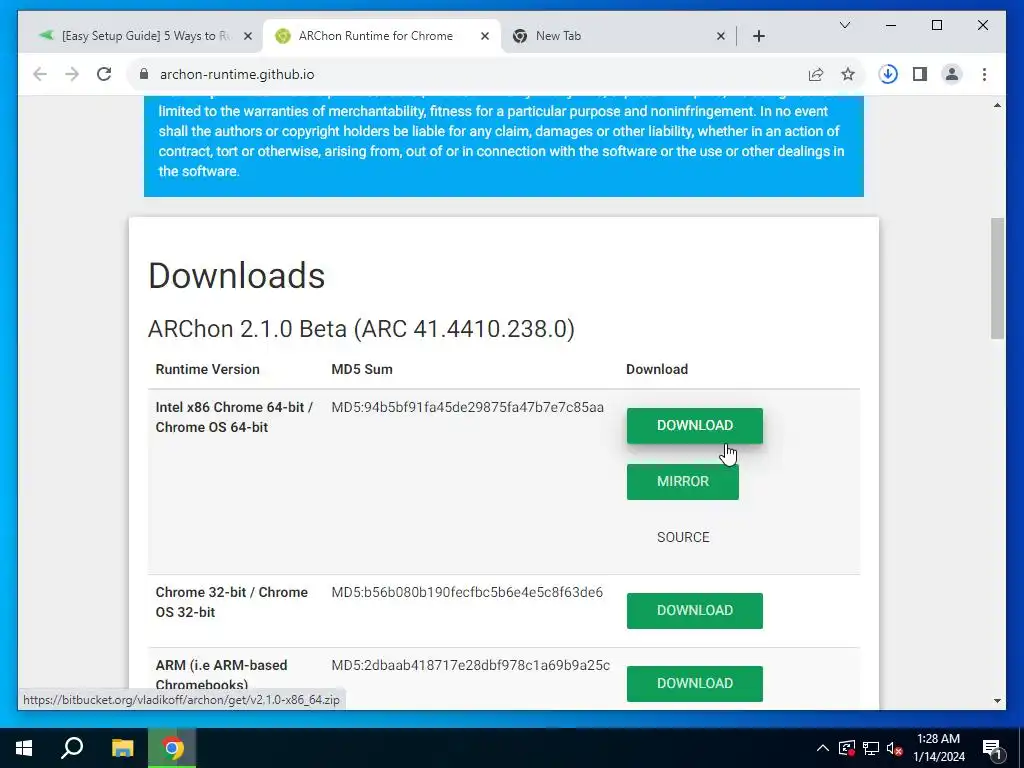1024x768 pixels.
Task: Close the Easy Setup Guide tab
Action: [248, 37]
